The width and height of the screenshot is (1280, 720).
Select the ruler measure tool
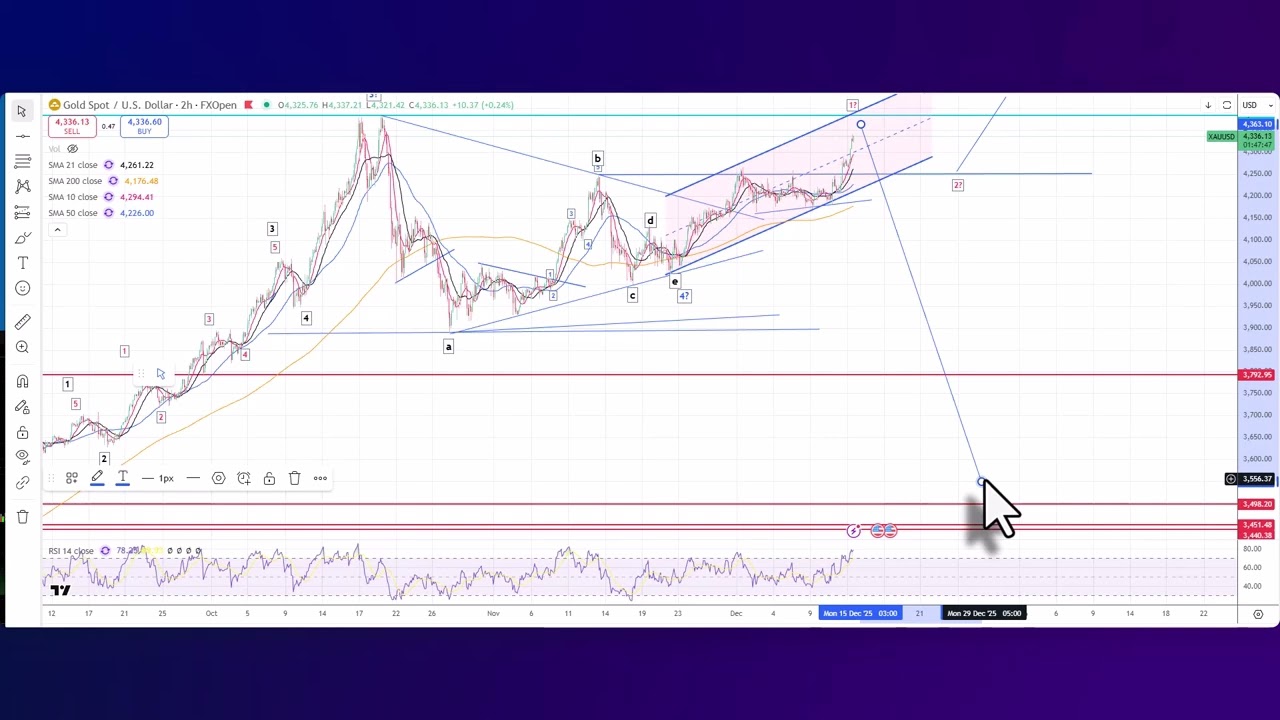(22, 322)
